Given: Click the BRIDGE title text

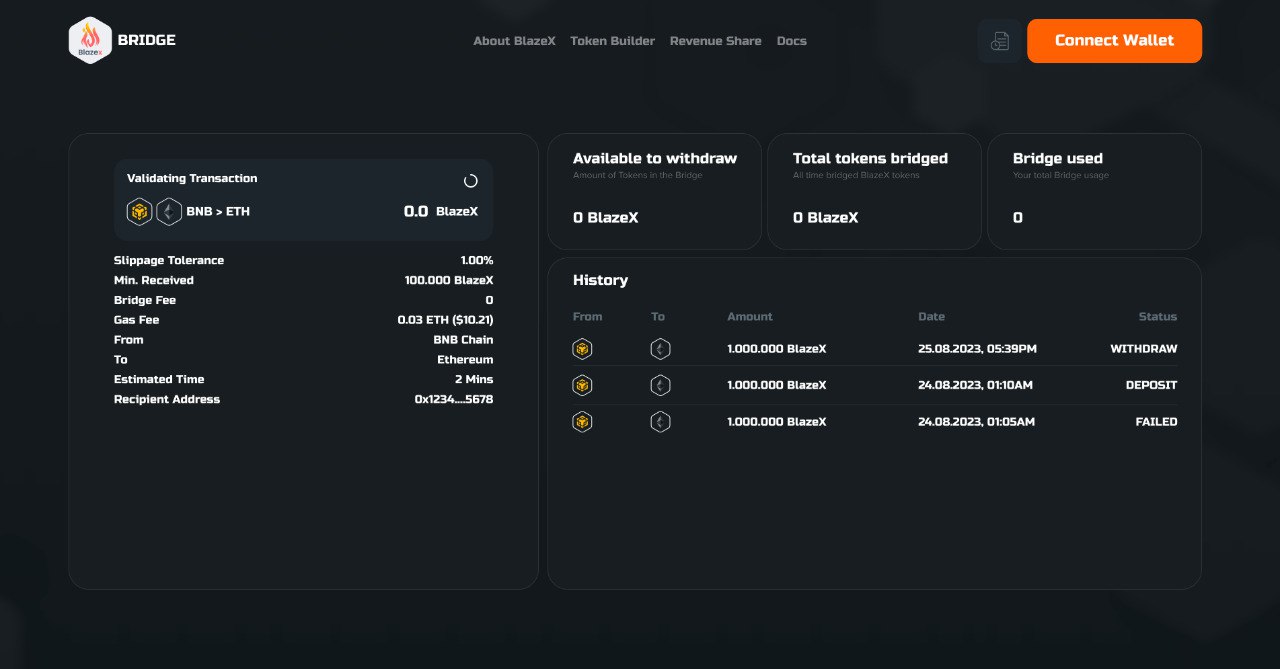Looking at the screenshot, I should click(146, 40).
